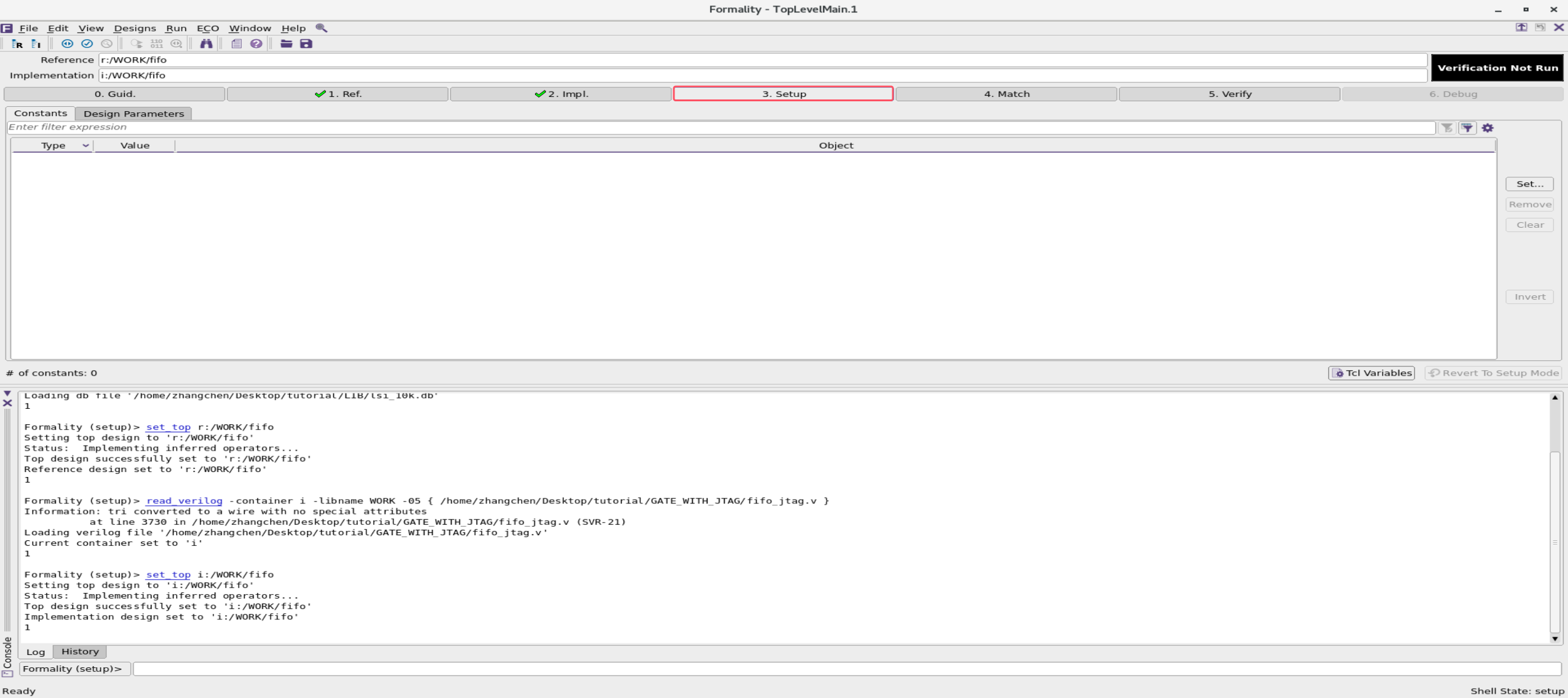
Task: Select the Set Reference toolbar icon
Action: [17, 44]
